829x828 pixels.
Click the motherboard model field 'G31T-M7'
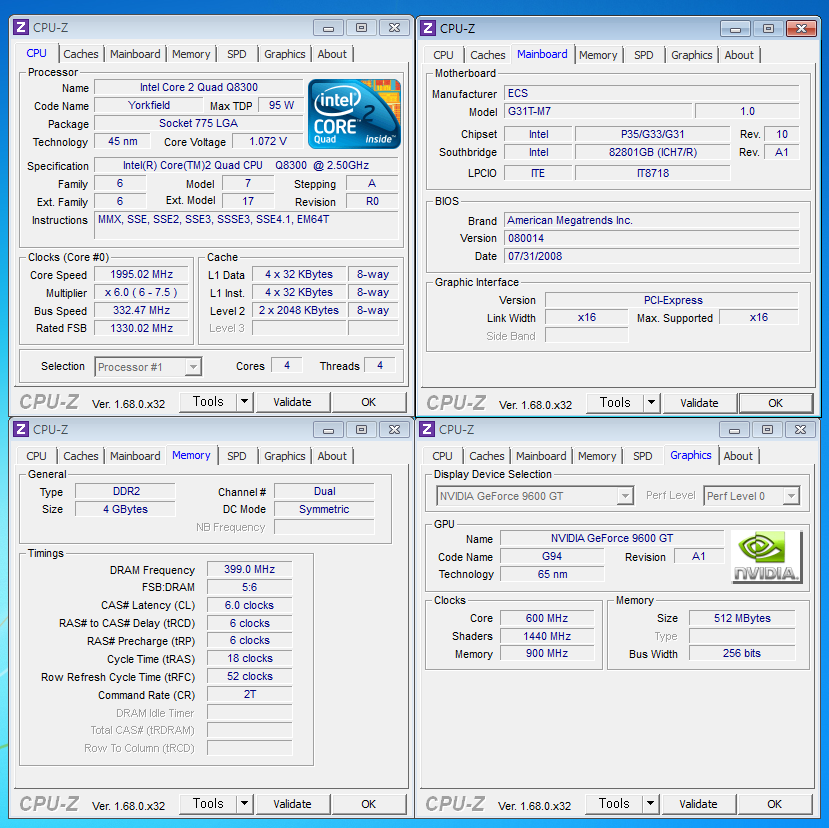(x=598, y=112)
